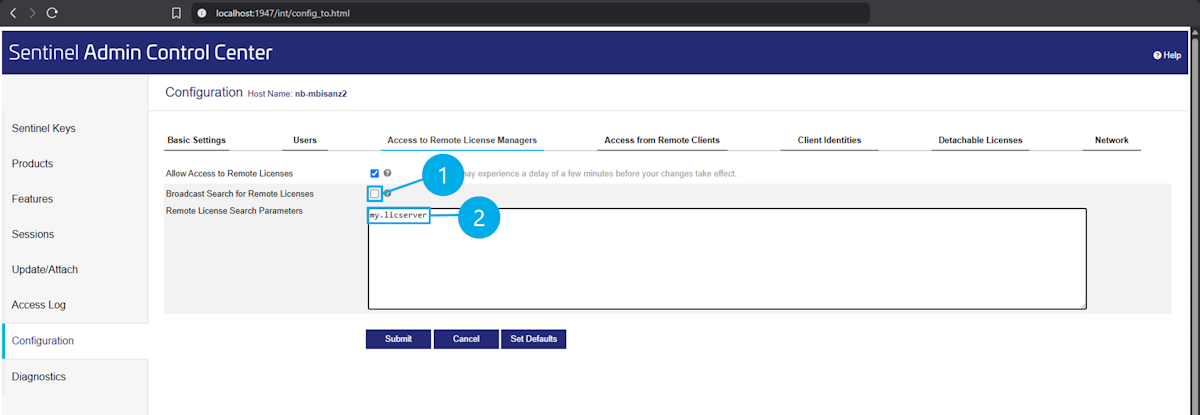This screenshot has height=415, width=1200.
Task: Click the Cancel button
Action: 466,339
